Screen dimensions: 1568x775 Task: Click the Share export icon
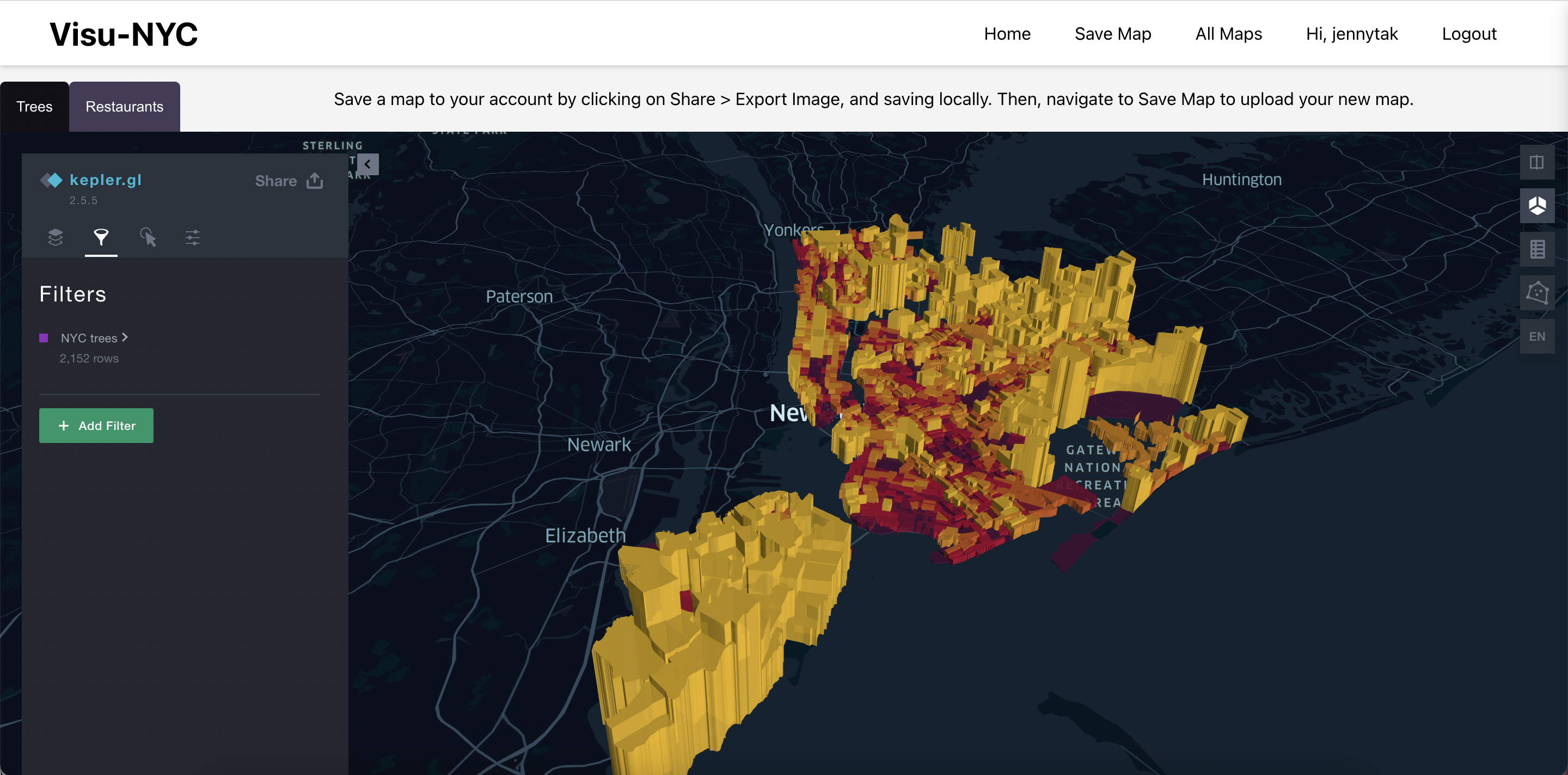tap(315, 181)
